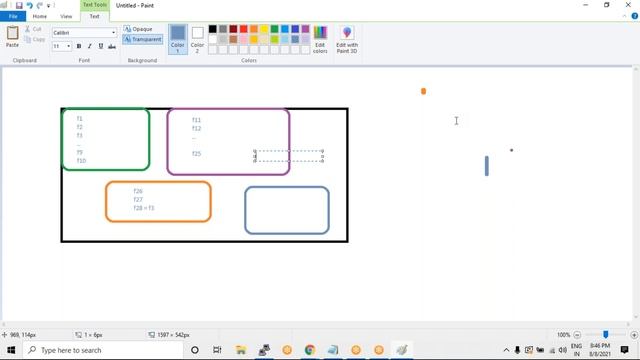The width and height of the screenshot is (640, 360).
Task: Click the 100% zoom level text
Action: point(563,335)
